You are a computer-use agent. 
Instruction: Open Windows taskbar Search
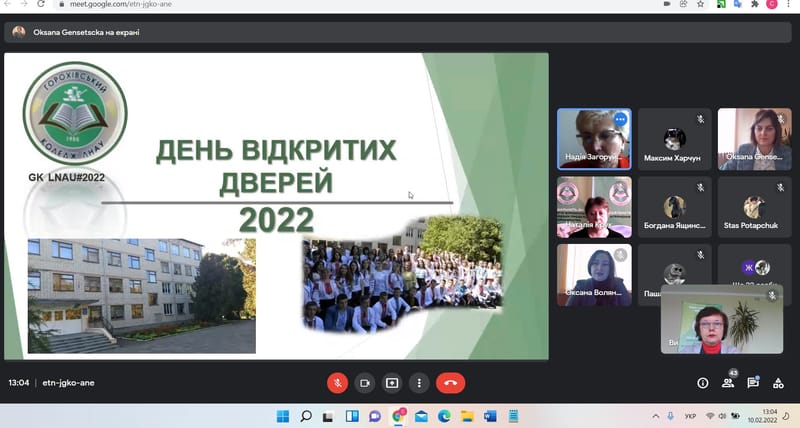tap(306, 416)
